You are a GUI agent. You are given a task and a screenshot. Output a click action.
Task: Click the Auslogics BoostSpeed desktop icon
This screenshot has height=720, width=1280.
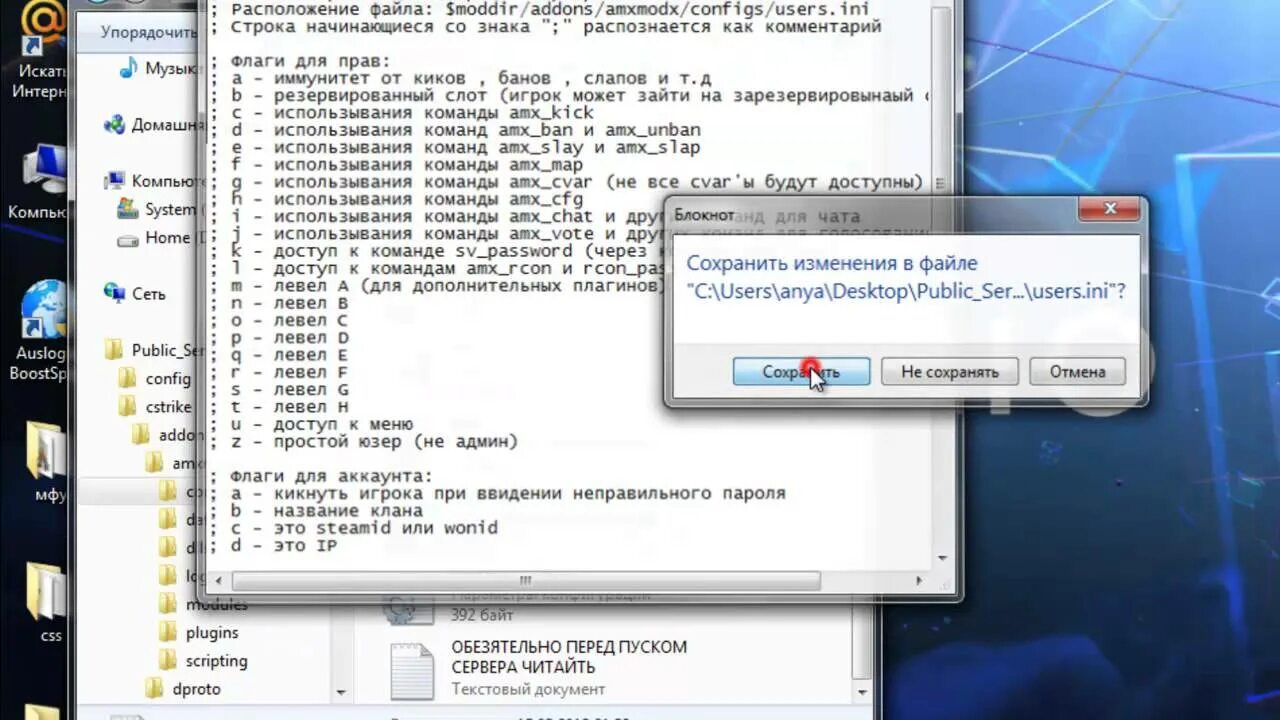(x=41, y=331)
